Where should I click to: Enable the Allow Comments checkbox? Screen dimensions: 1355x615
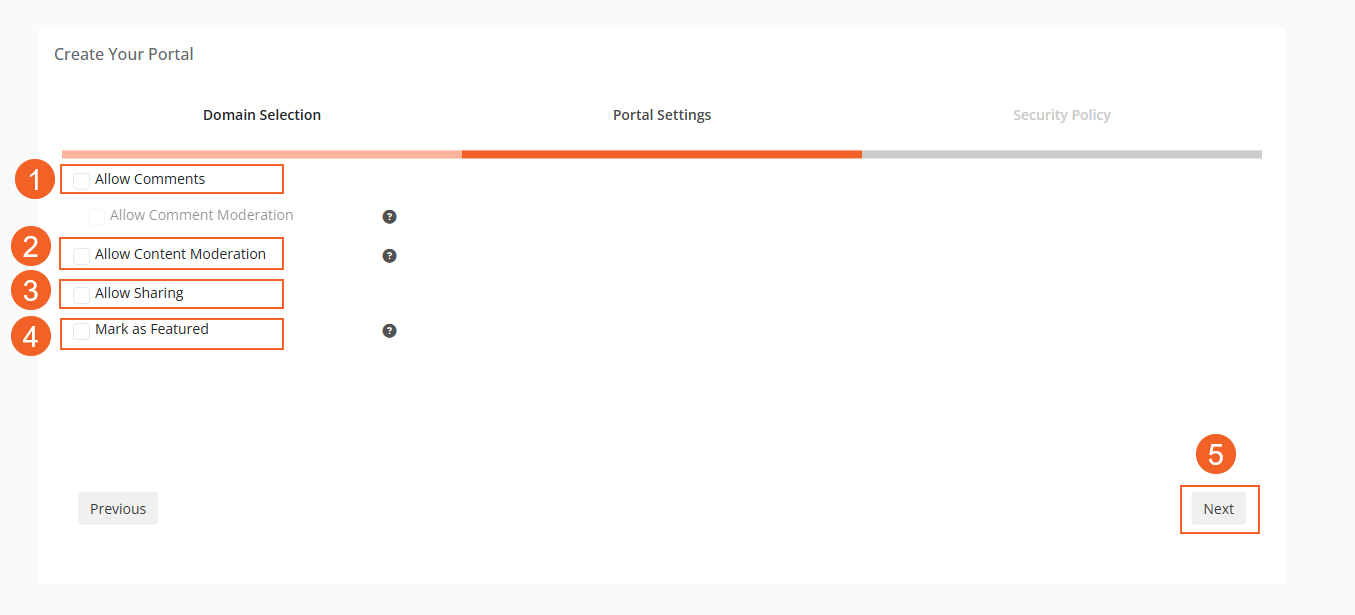[80, 178]
